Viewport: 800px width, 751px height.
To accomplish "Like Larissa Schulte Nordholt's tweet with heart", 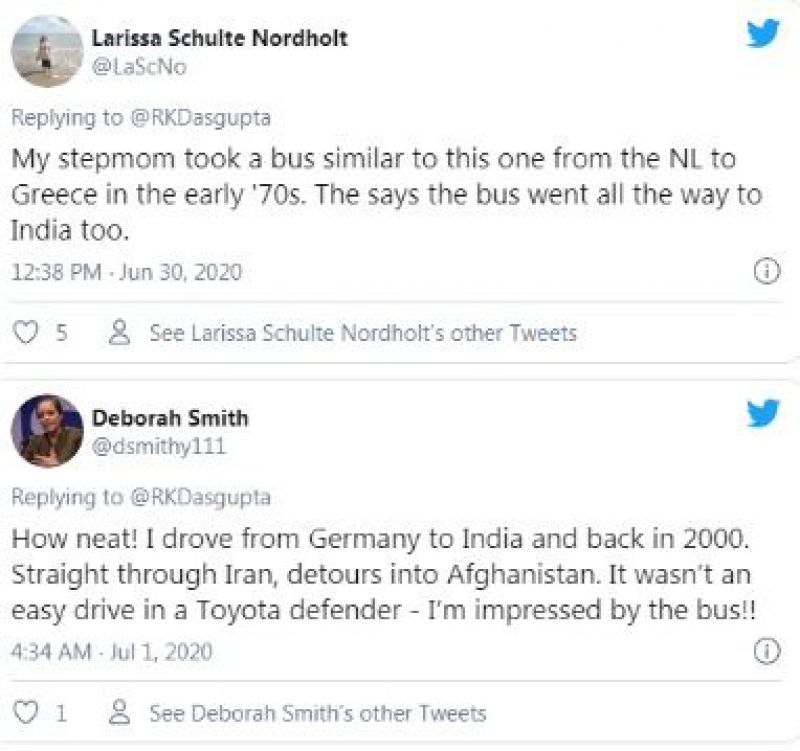I will 29,333.
